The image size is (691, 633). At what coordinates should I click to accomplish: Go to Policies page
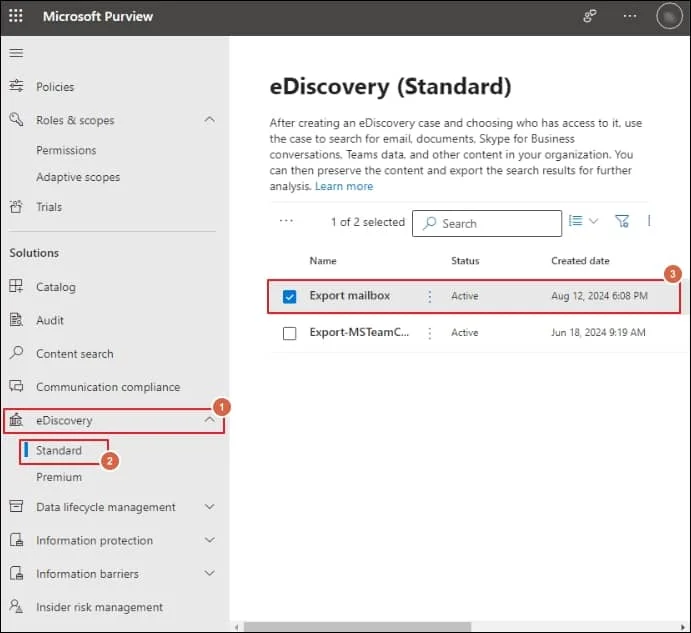click(x=55, y=87)
